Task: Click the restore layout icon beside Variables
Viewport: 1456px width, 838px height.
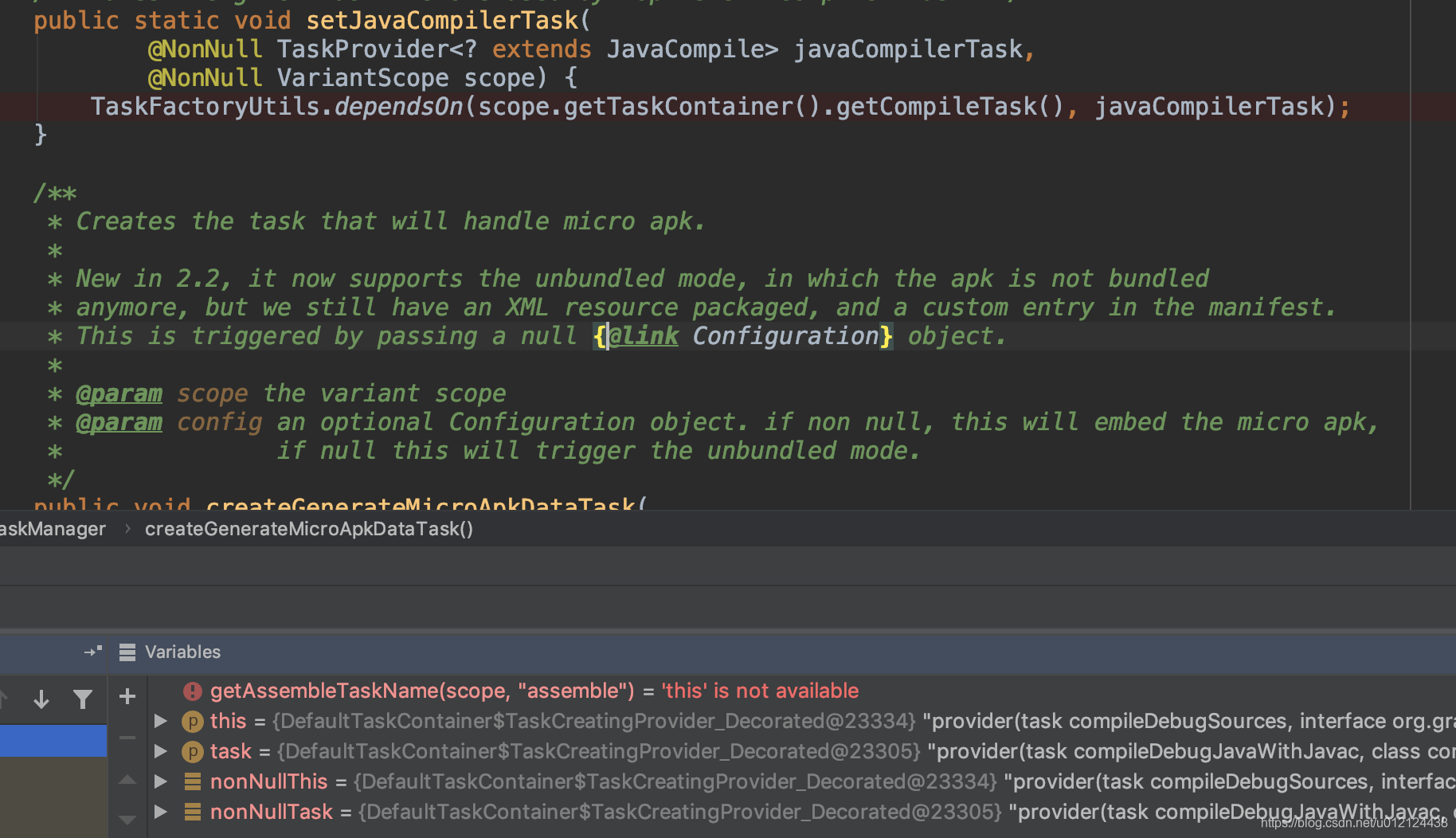Action: [x=93, y=652]
